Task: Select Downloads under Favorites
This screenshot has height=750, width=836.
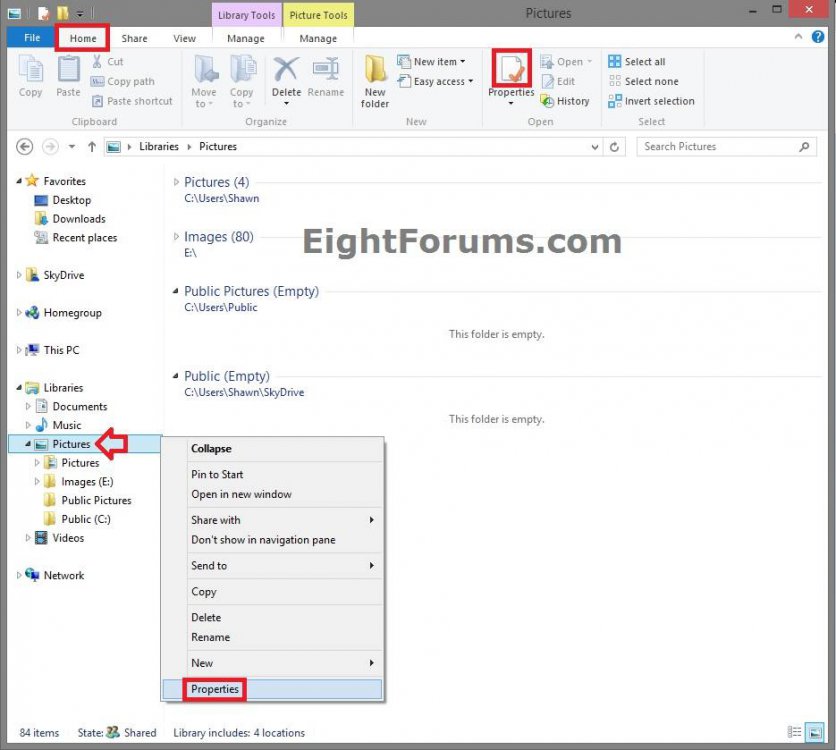Action: tap(78, 219)
